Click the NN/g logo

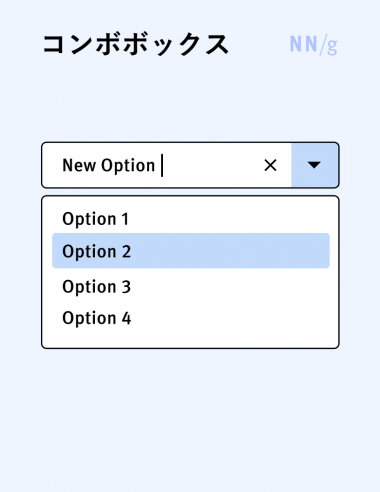click(313, 45)
